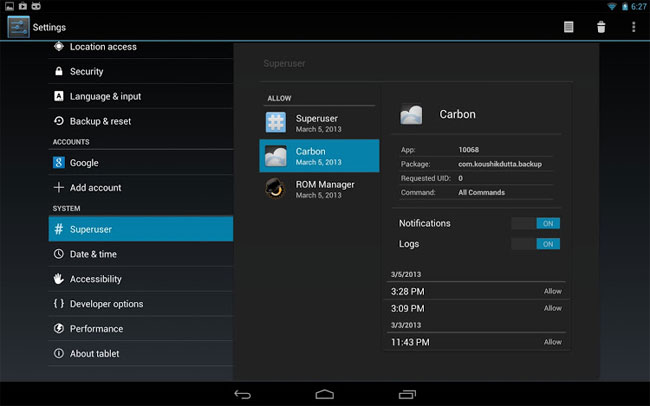650x406 pixels.
Task: Open the three-dot overflow menu
Action: tap(633, 27)
